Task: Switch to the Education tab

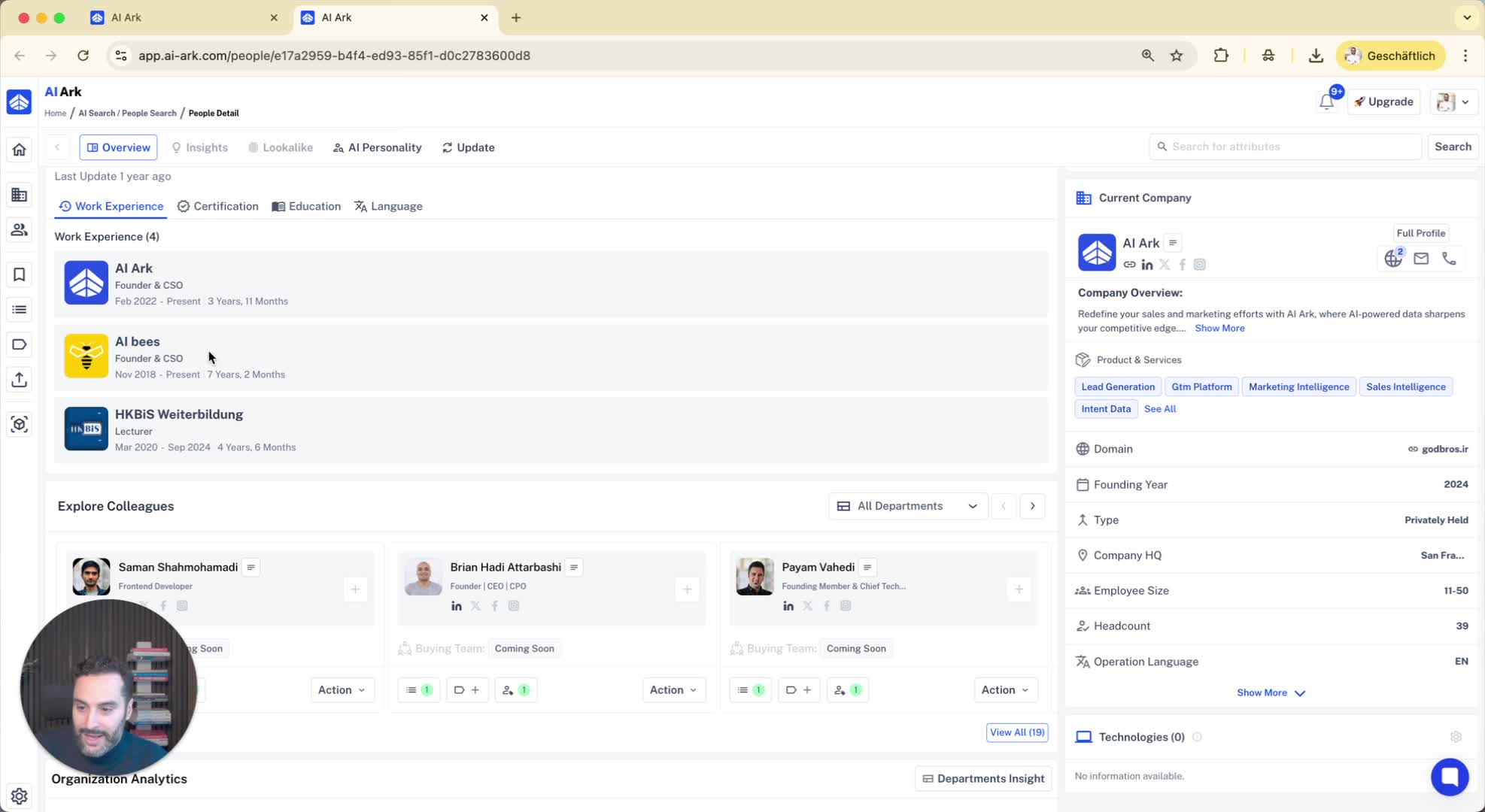Action: [306, 206]
